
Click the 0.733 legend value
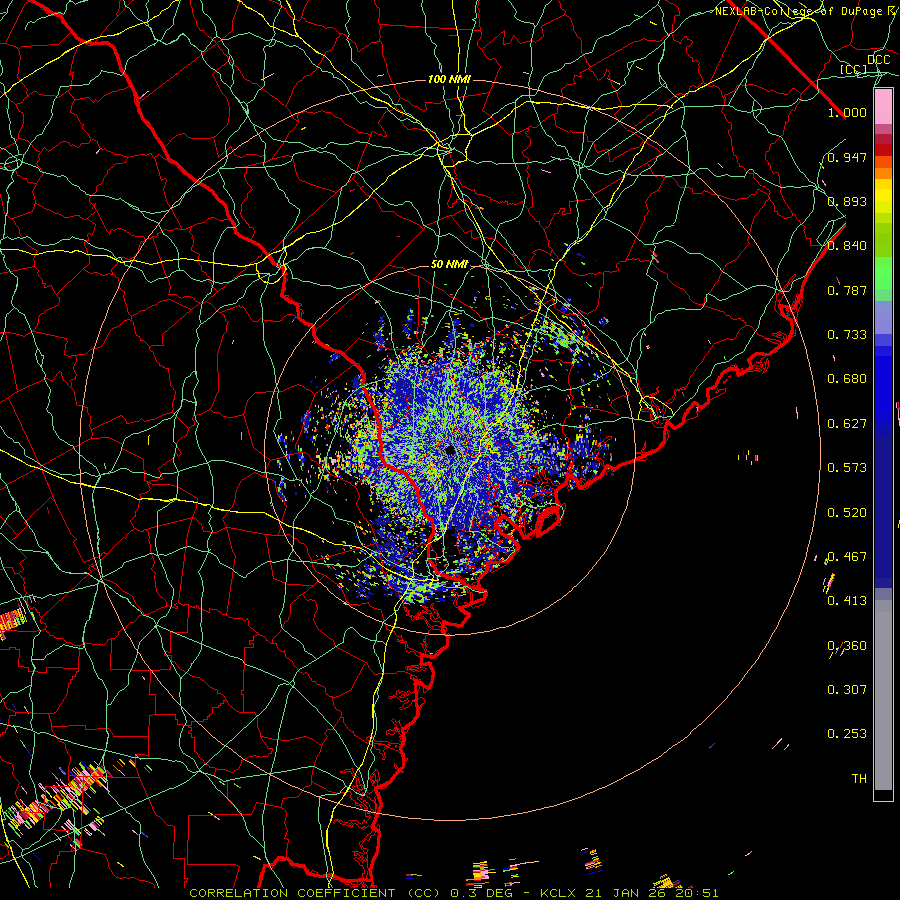tap(847, 335)
